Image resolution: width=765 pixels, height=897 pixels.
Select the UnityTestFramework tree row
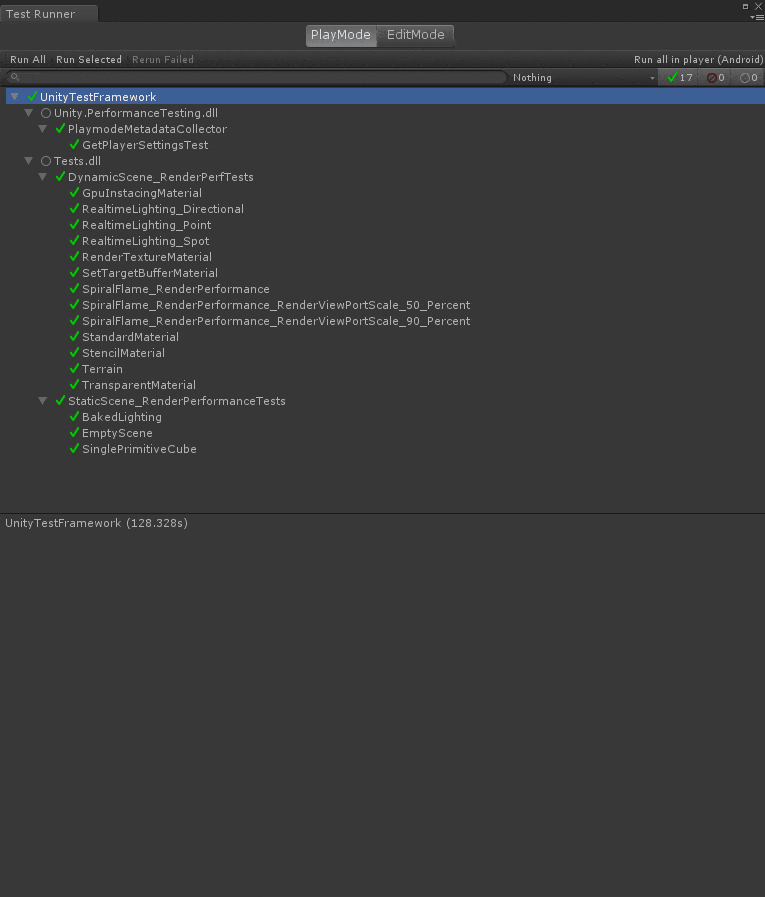(385, 97)
